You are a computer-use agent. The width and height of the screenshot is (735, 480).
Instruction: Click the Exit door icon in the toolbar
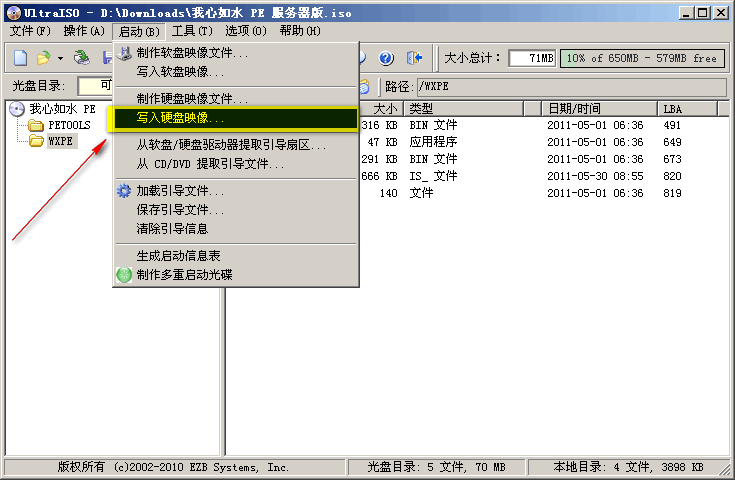(x=414, y=58)
